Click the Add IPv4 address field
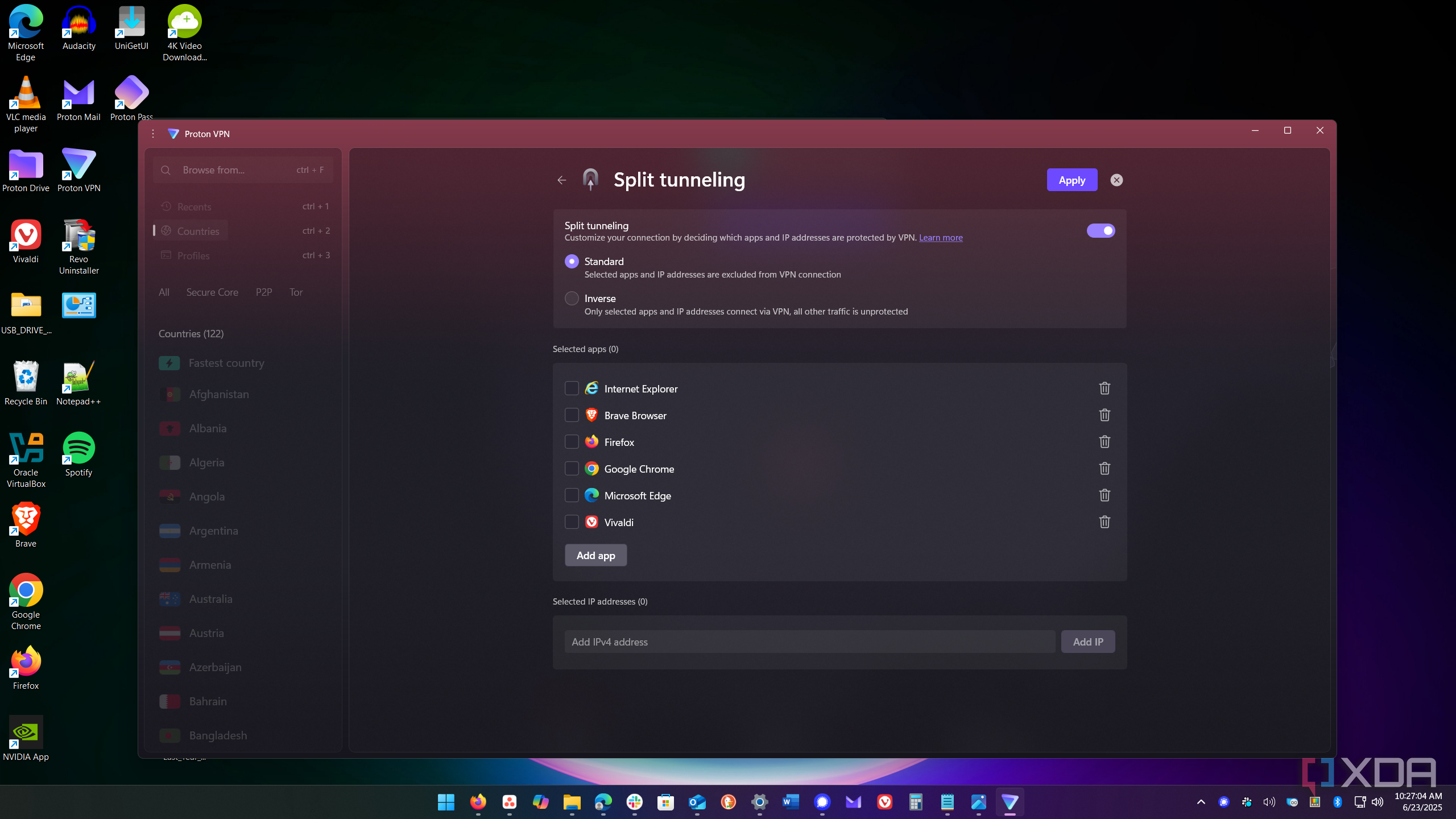This screenshot has height=819, width=1456. coord(809,642)
